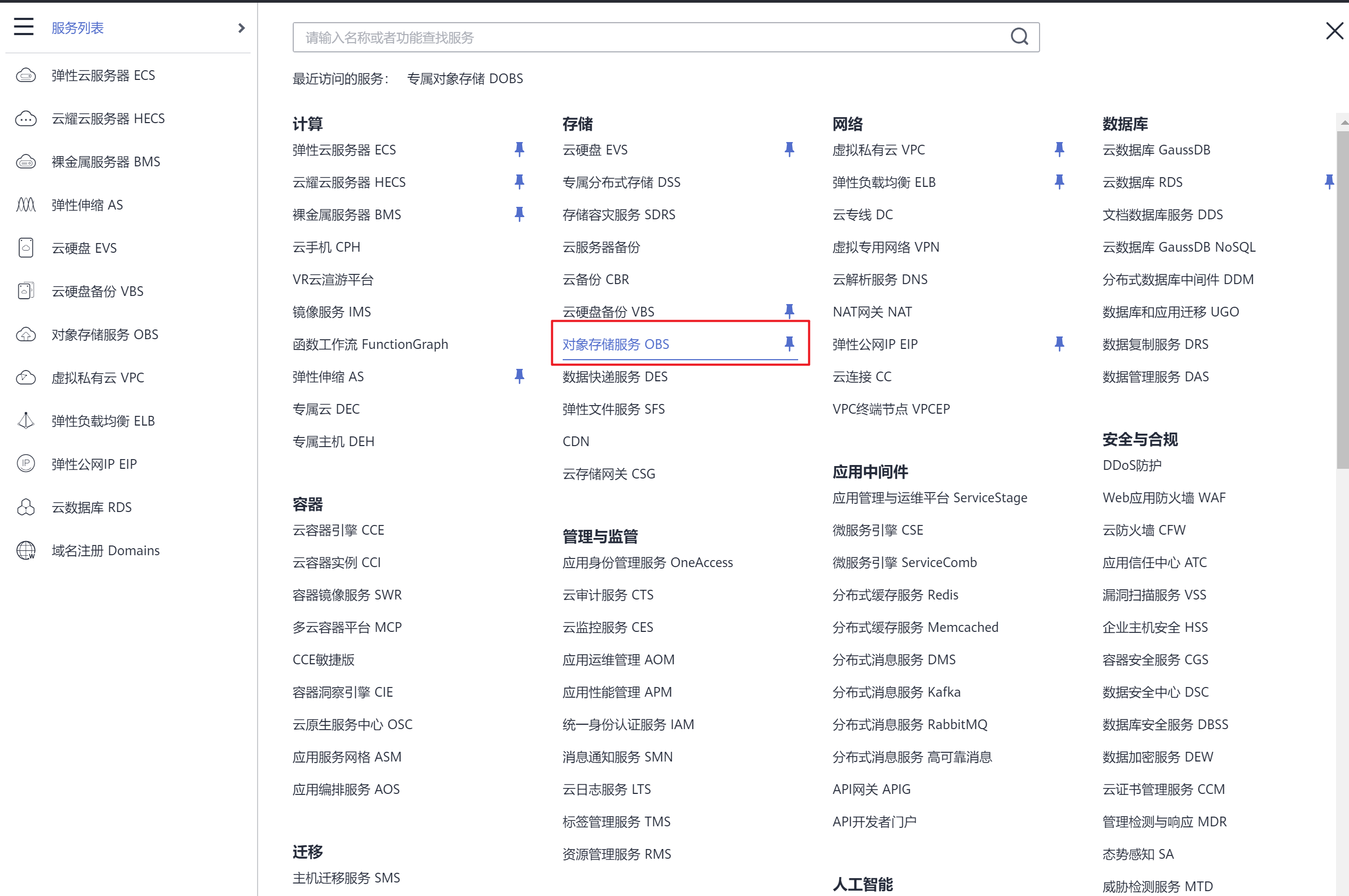1349x896 pixels.
Task: Open 分布式缓存服务 Redis
Action: (895, 595)
